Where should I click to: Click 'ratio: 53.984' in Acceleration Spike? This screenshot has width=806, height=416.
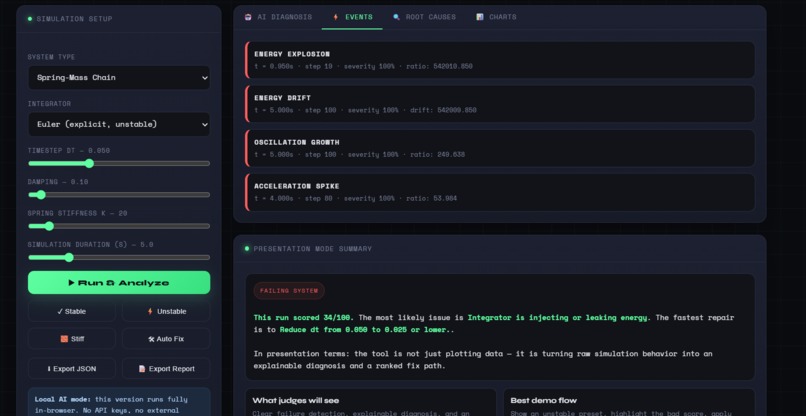[432, 198]
